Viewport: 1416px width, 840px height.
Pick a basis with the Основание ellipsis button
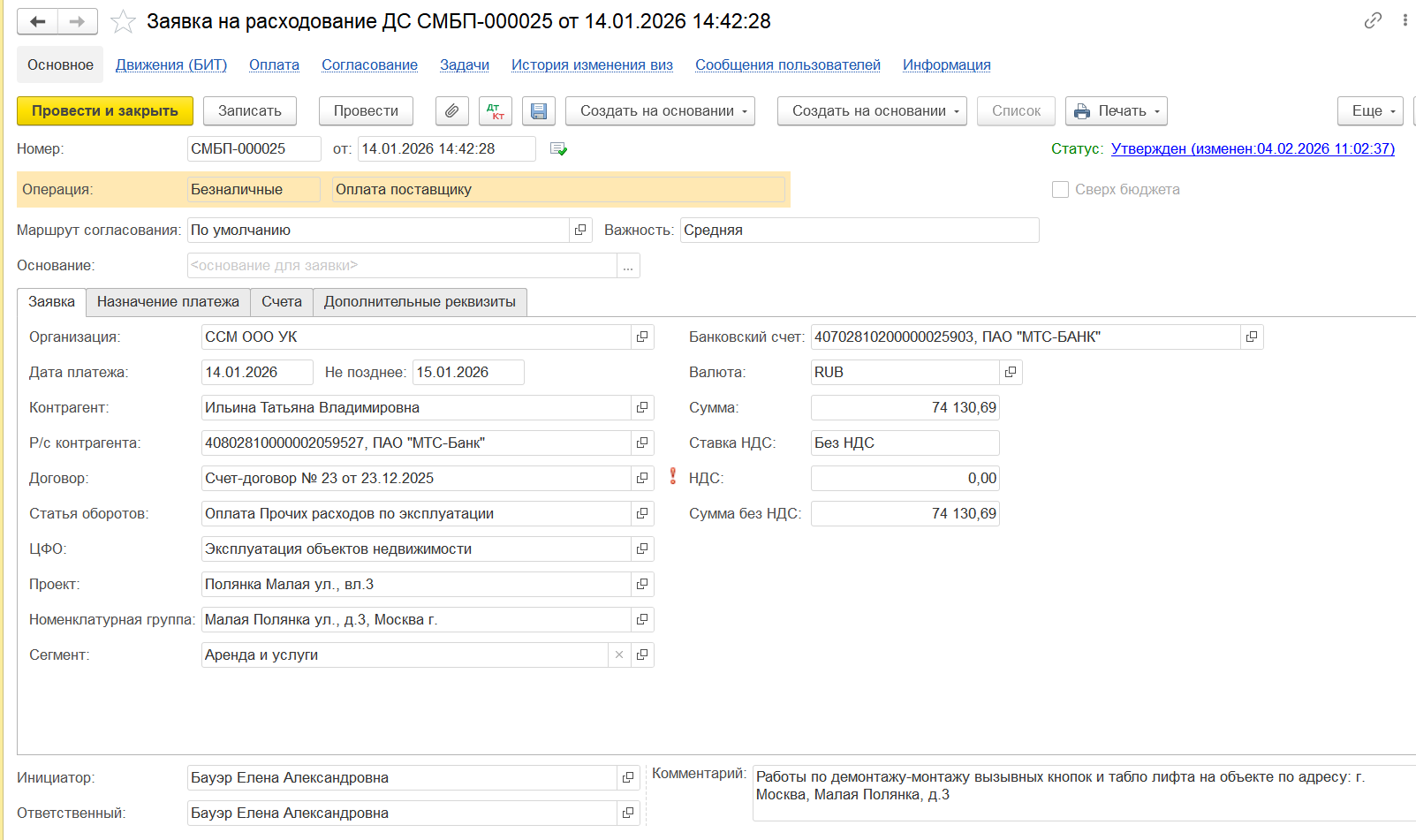(x=628, y=266)
